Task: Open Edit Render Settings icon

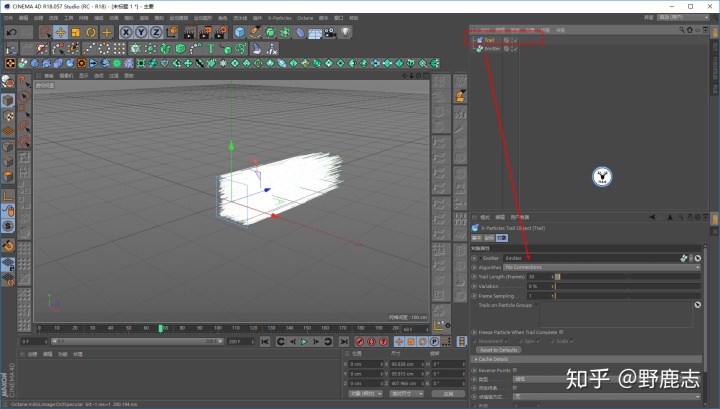Action: coord(221,32)
